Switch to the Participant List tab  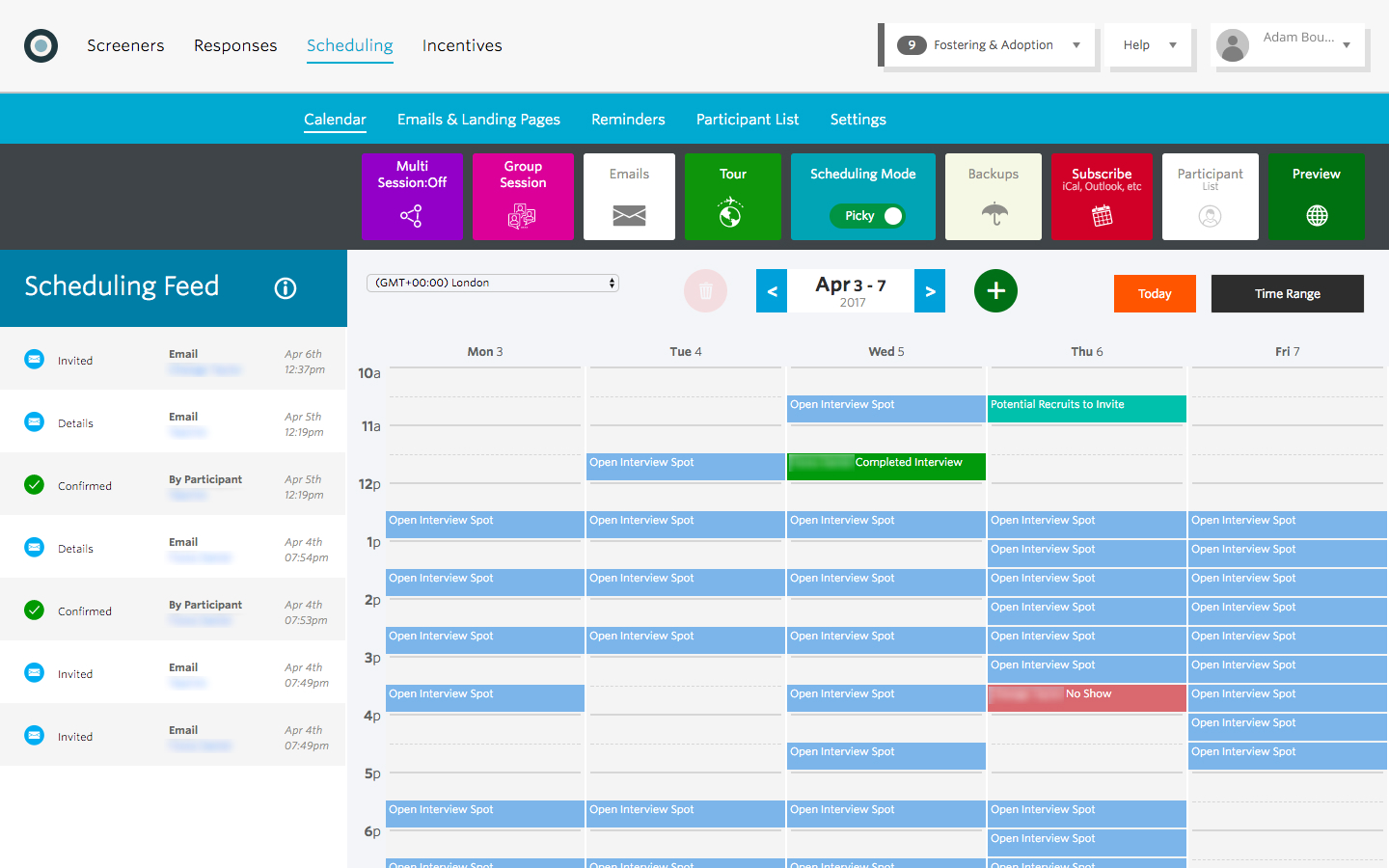tap(748, 120)
